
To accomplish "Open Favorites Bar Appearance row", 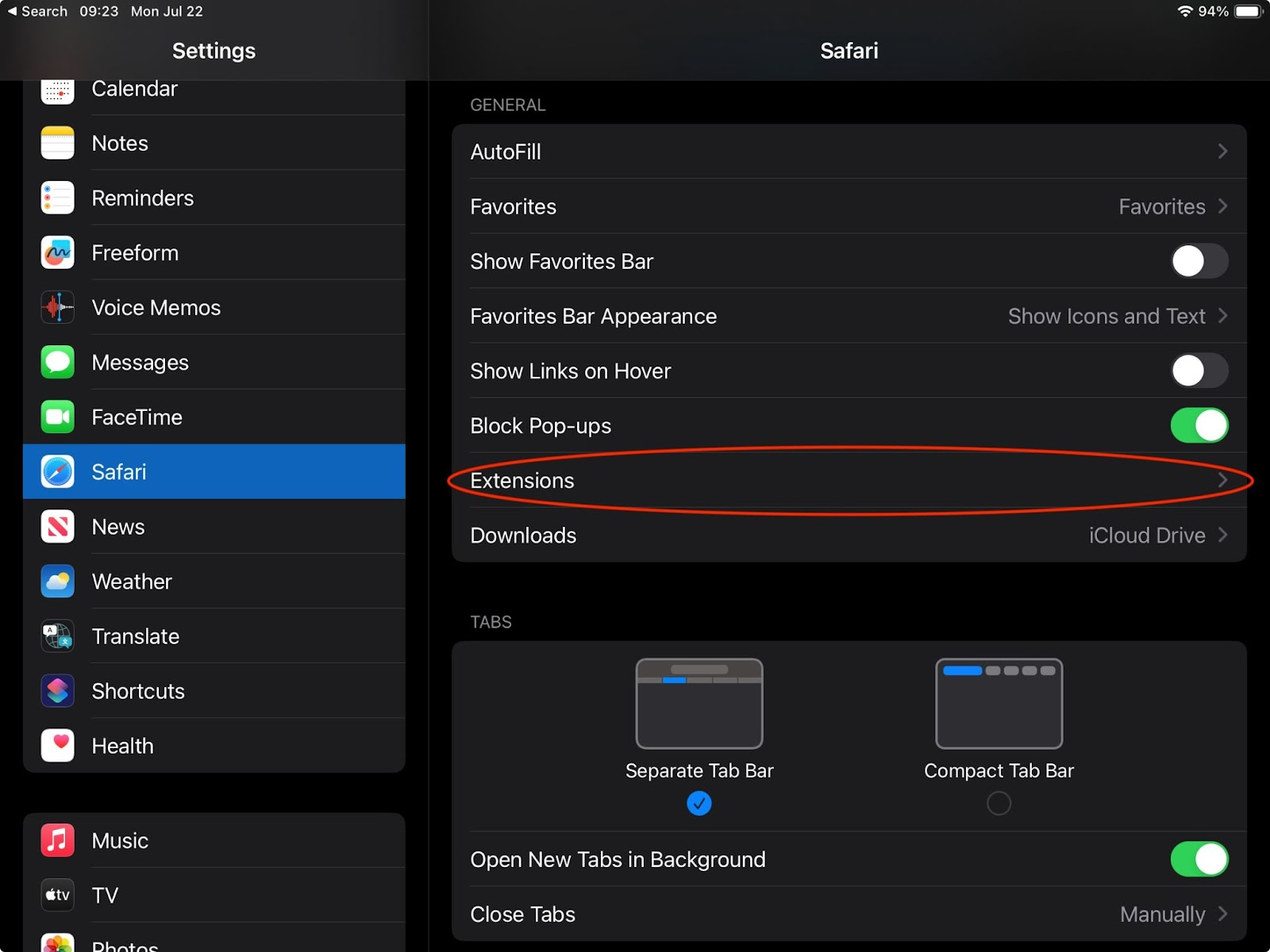I will pyautogui.click(x=849, y=316).
